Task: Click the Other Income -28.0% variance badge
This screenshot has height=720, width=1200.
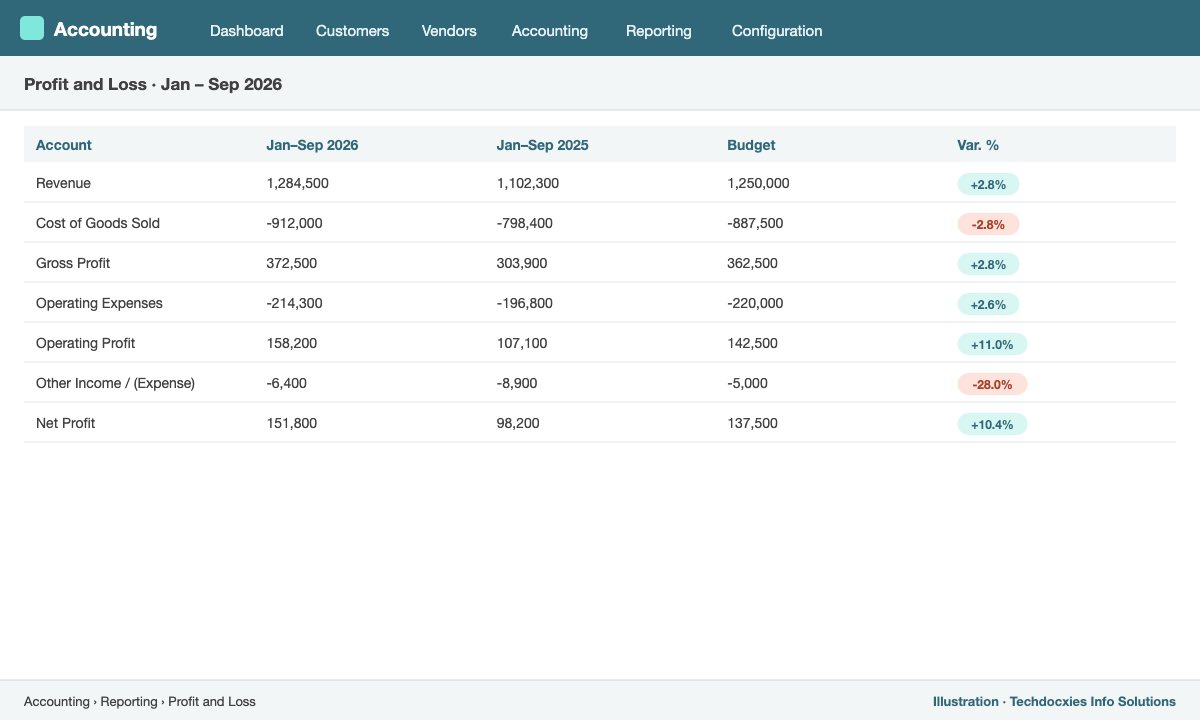Action: point(992,384)
